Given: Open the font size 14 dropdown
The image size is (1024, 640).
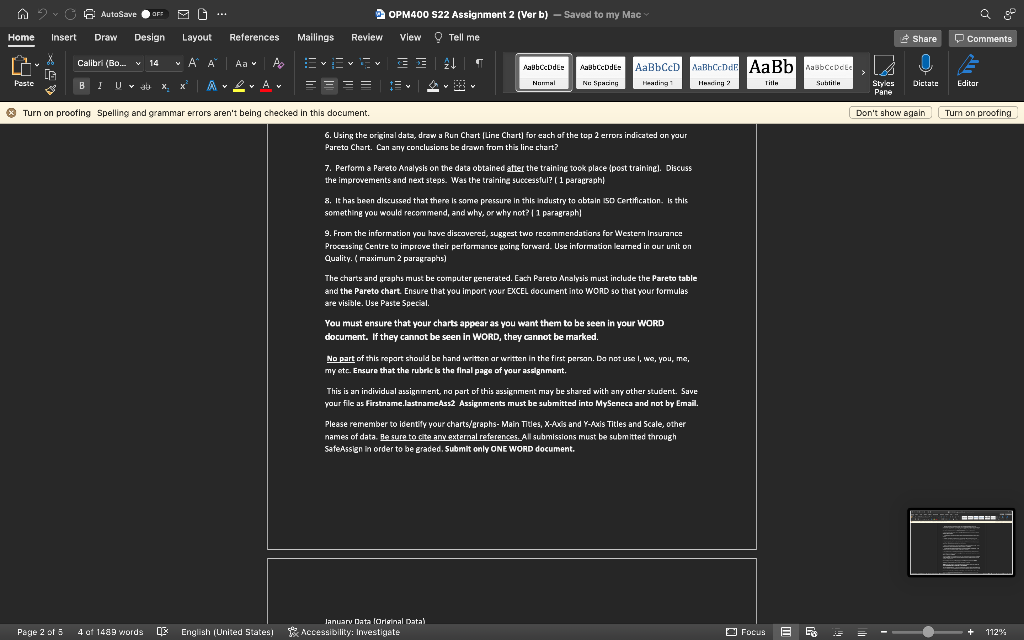Looking at the screenshot, I should coord(163,63).
